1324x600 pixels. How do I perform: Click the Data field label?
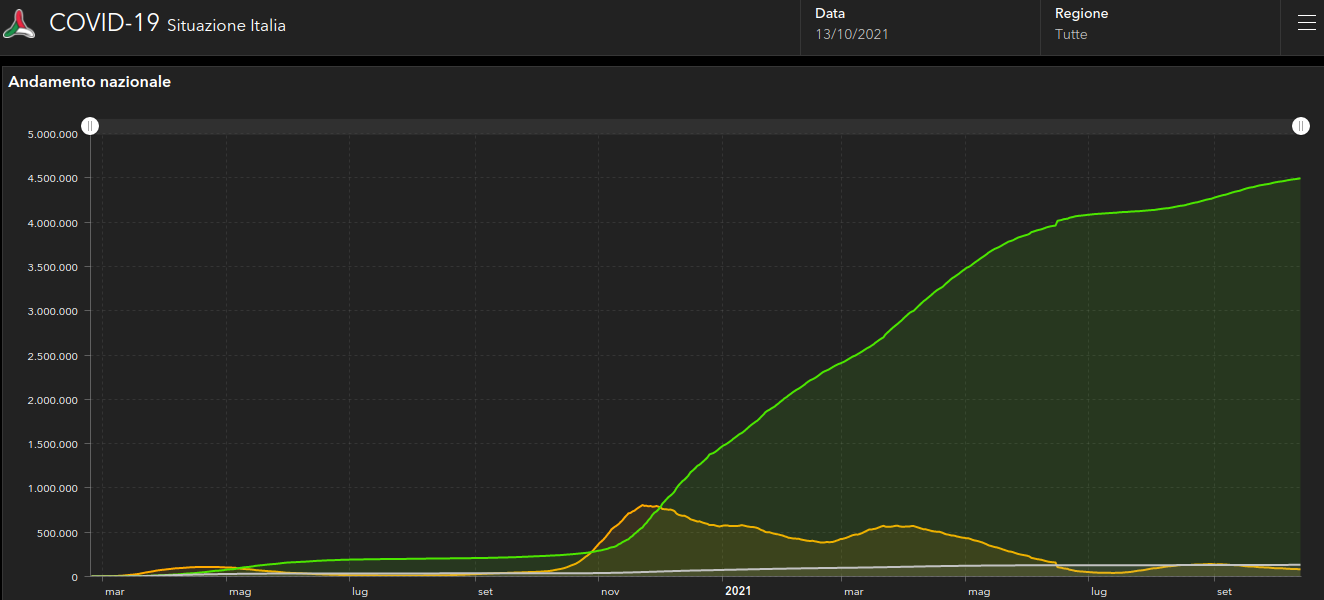point(829,14)
